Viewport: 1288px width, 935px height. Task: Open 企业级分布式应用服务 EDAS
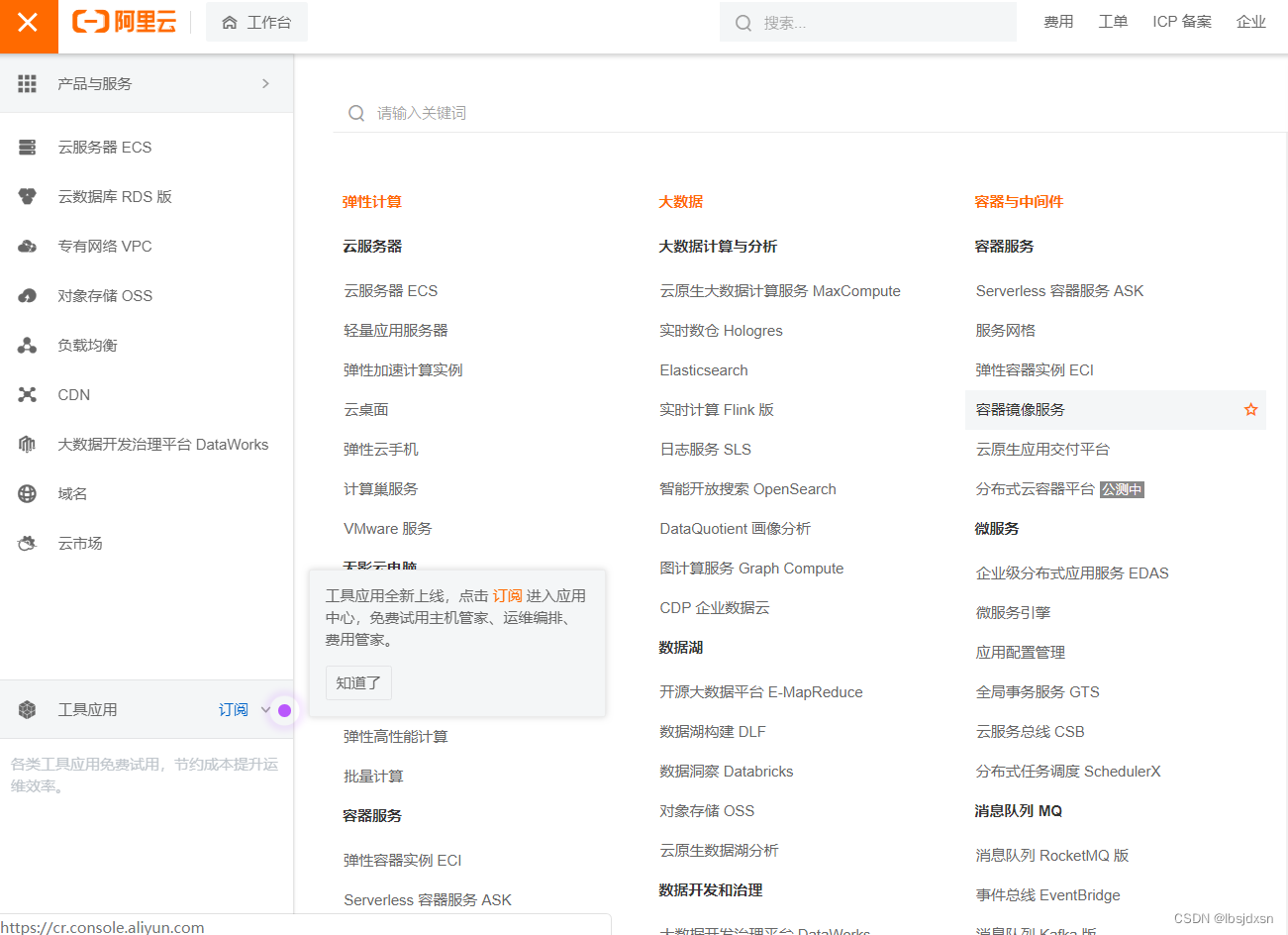click(x=1072, y=573)
